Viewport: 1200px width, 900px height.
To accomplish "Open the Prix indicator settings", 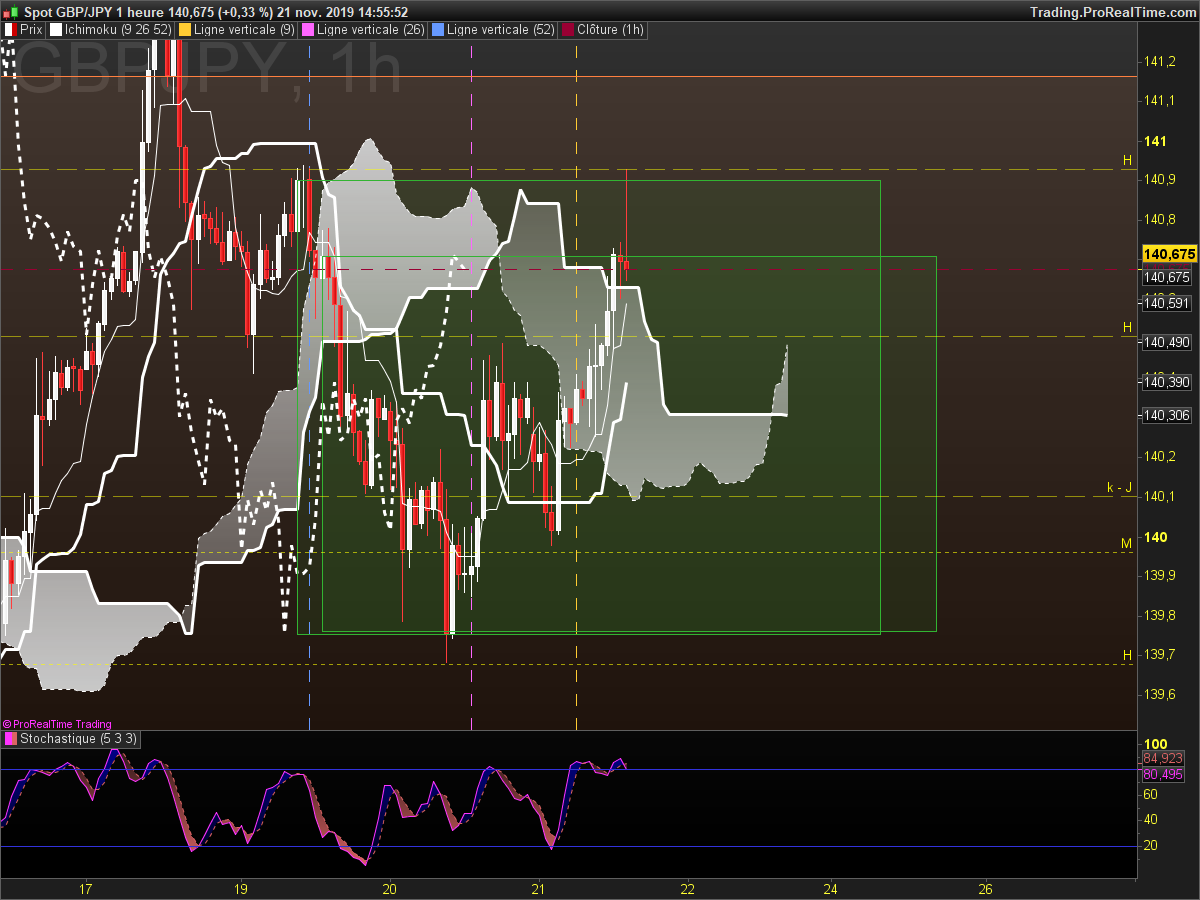I will click(x=31, y=30).
